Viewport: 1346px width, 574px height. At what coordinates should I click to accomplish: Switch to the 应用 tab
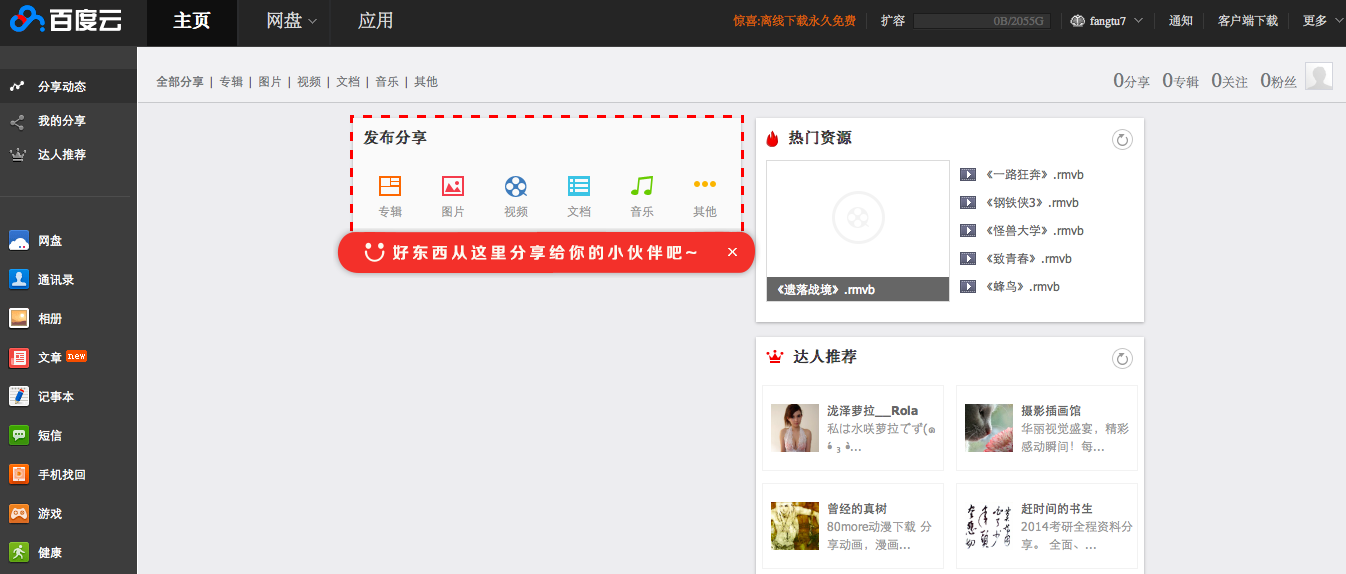(376, 21)
